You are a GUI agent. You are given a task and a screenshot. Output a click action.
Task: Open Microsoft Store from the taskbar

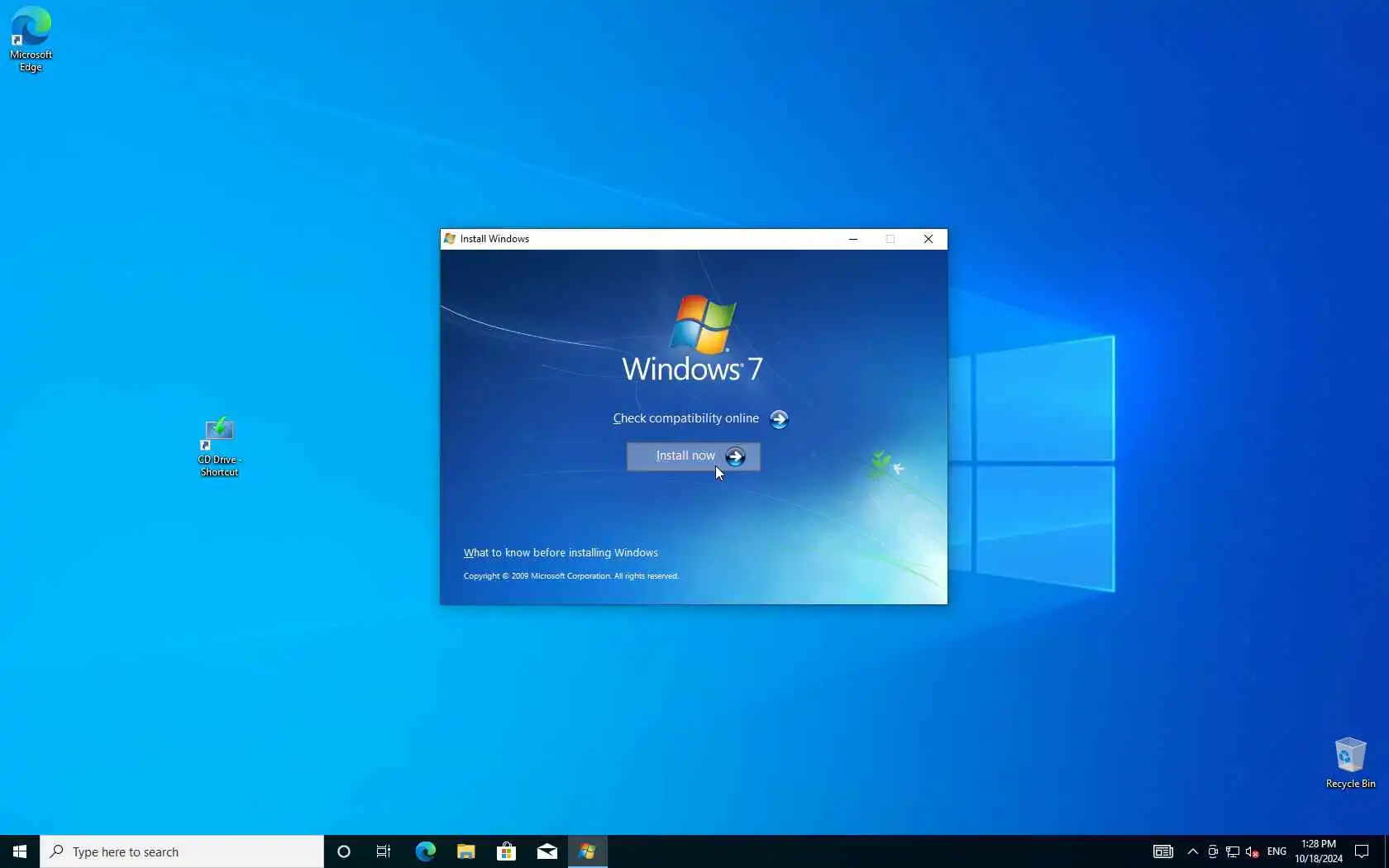pos(506,851)
